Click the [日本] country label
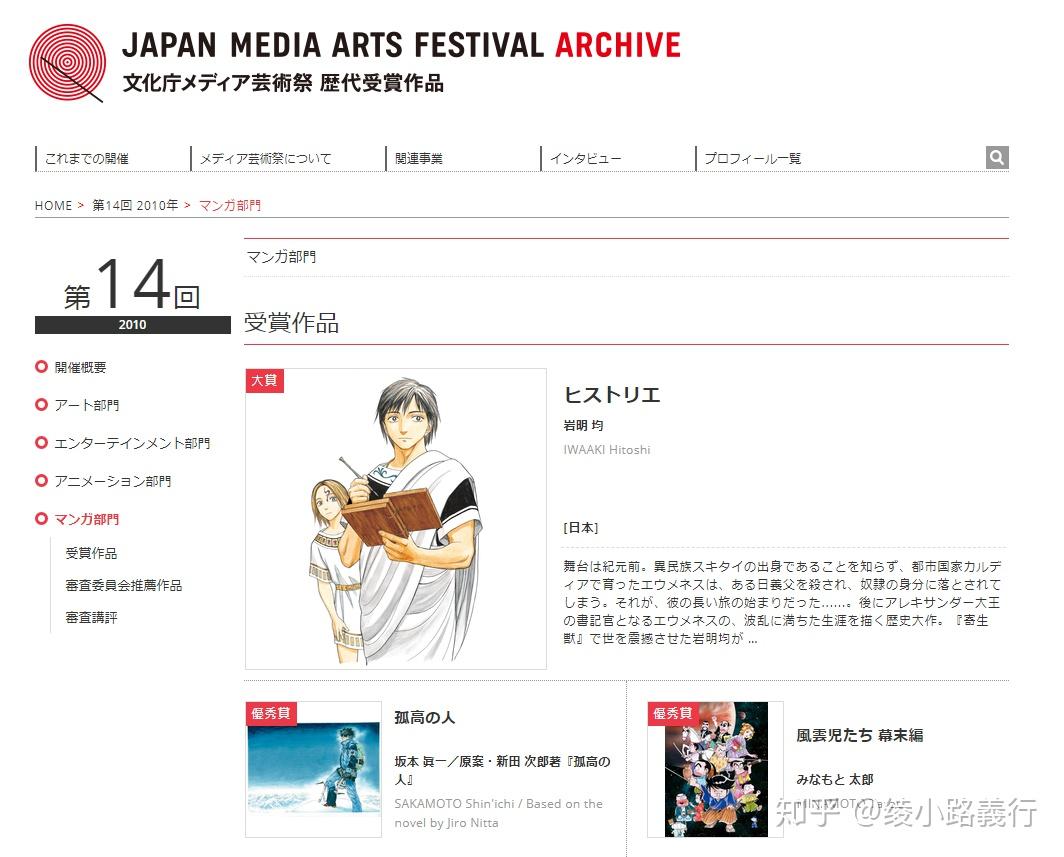 581,527
